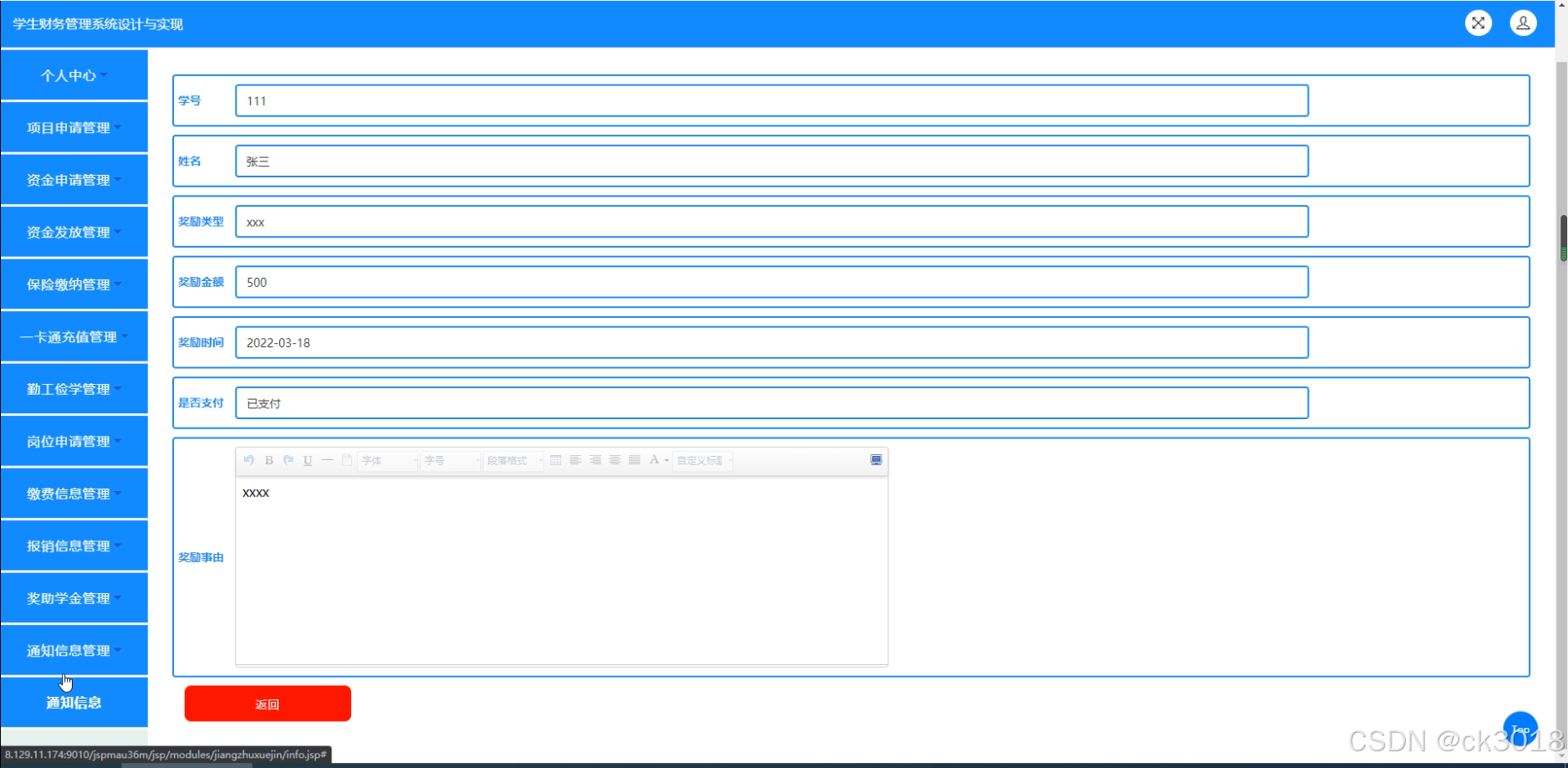
Task: Center align text in editor toolbar
Action: (x=615, y=460)
